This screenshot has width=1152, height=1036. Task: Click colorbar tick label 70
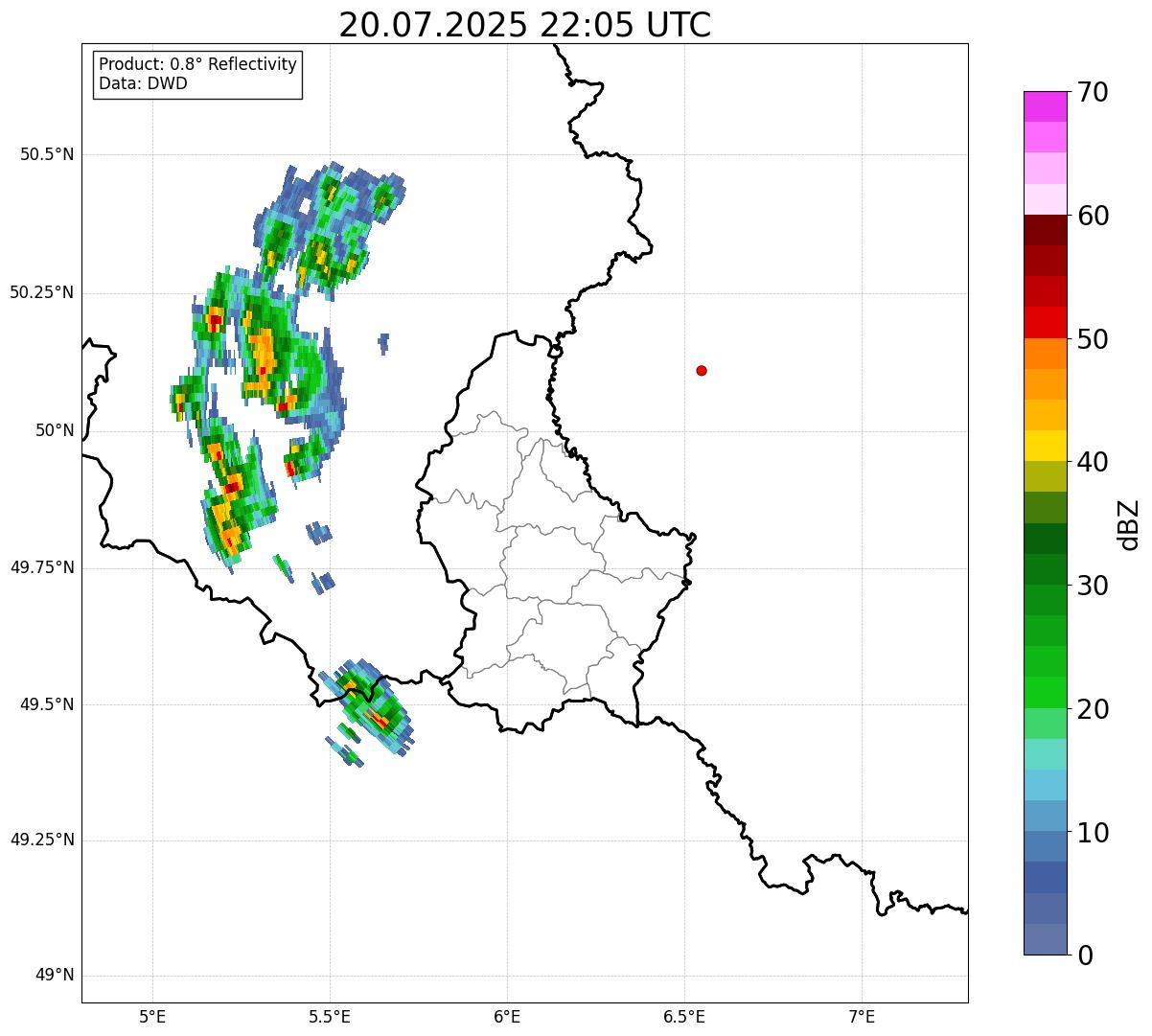click(1093, 92)
